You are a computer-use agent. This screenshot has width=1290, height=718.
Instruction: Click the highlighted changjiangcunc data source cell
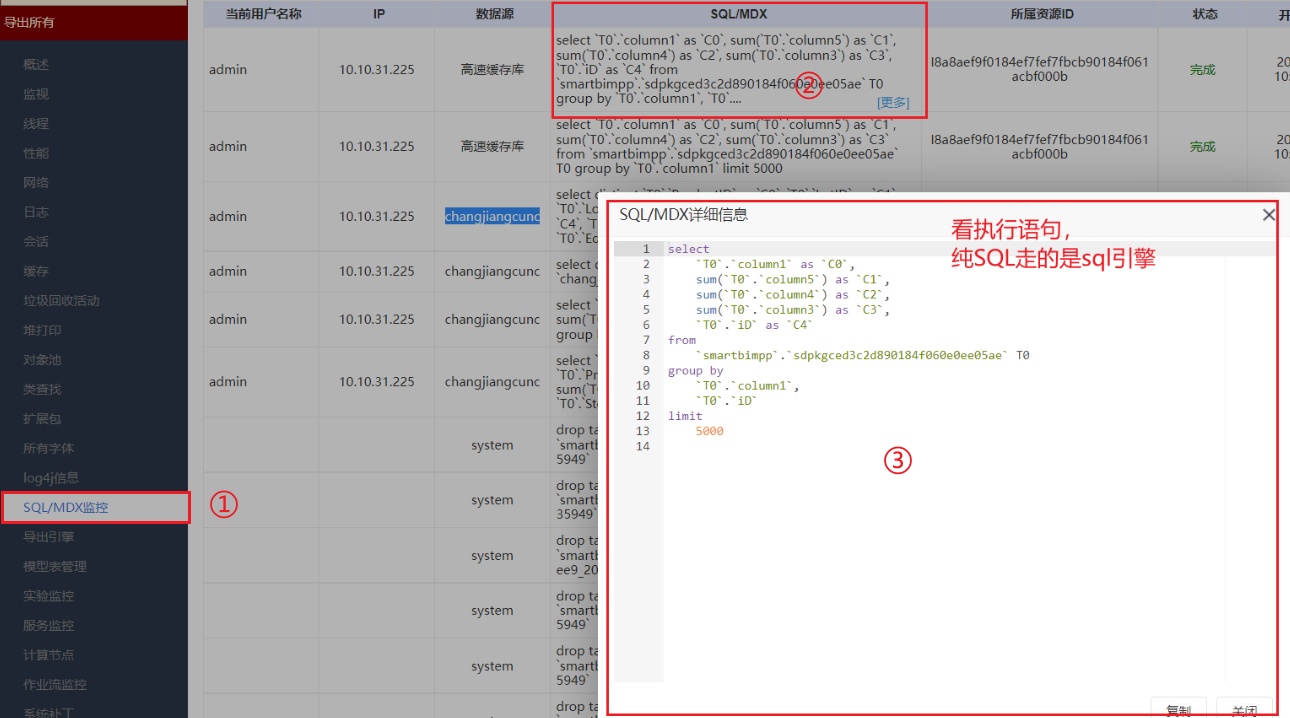492,216
